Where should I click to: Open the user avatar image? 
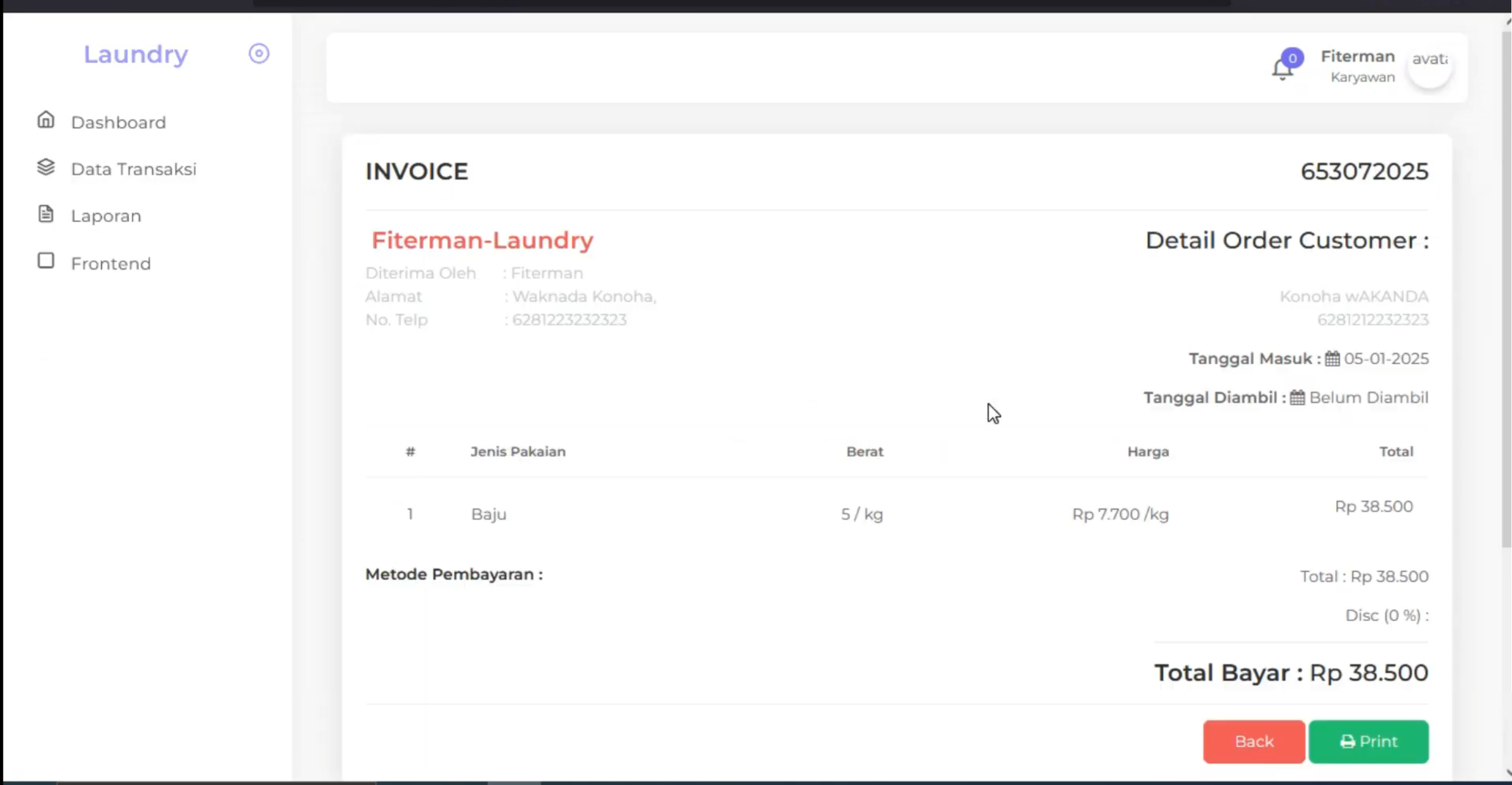(x=1430, y=67)
